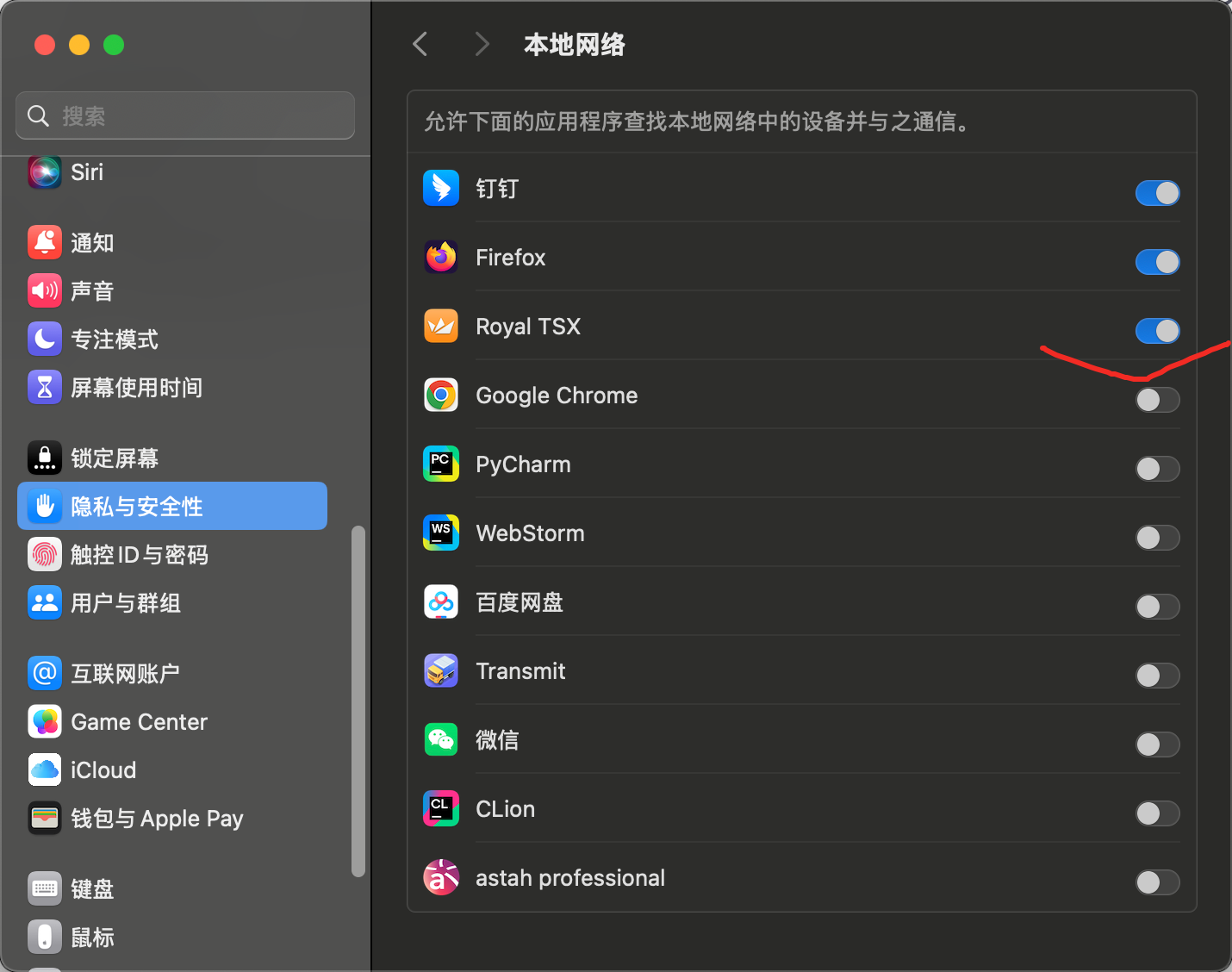
Task: Click the DingTalk (钉钉) app icon
Action: [441, 189]
